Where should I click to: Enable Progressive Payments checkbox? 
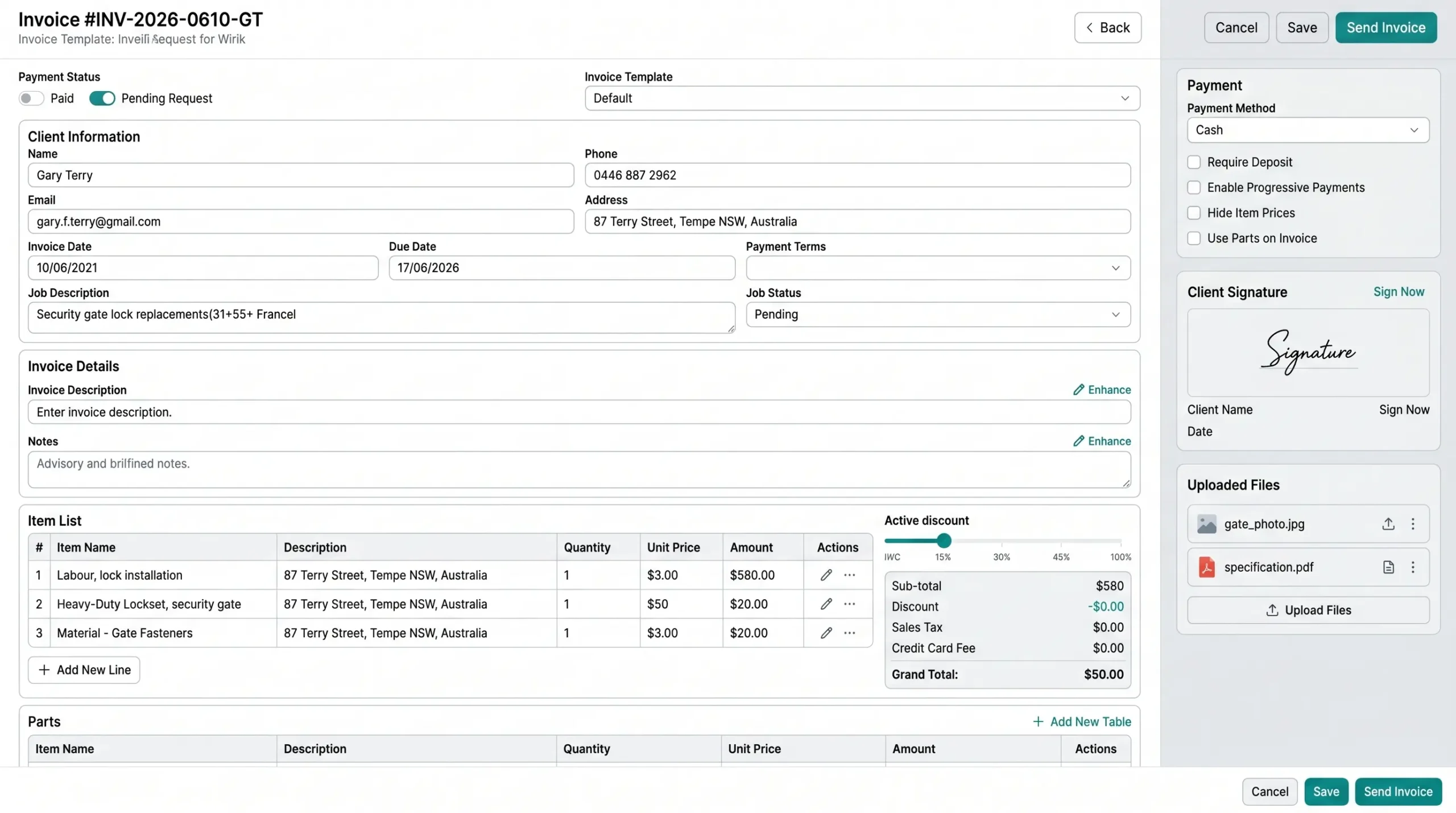(1194, 188)
